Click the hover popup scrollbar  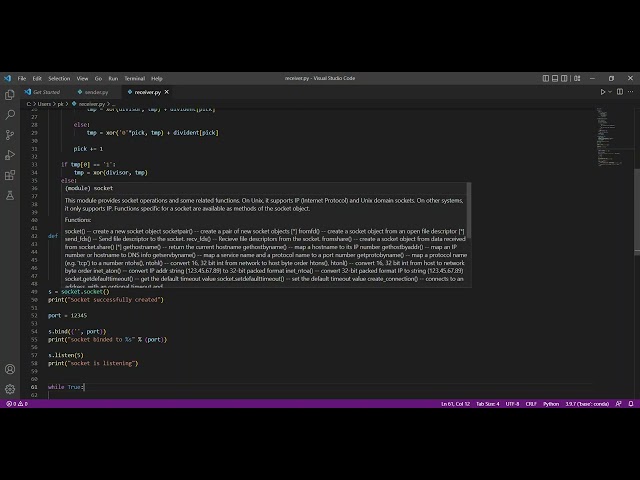[469, 210]
